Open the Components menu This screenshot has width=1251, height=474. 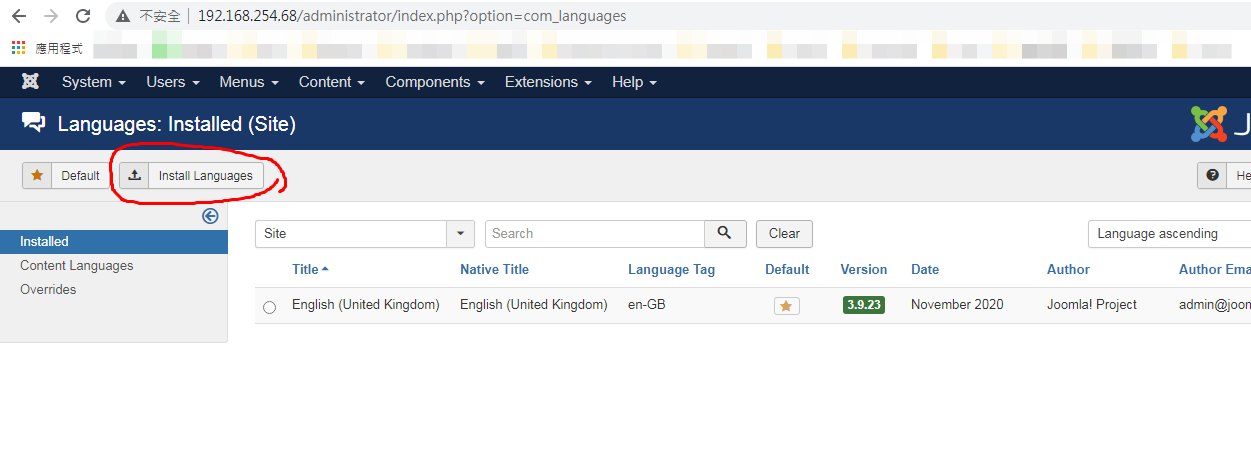(434, 82)
